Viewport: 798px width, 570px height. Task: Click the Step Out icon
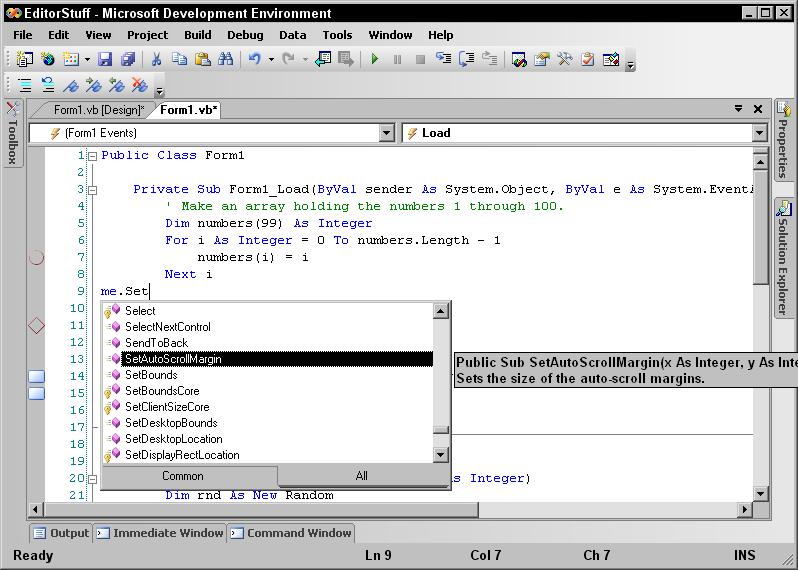[x=490, y=59]
